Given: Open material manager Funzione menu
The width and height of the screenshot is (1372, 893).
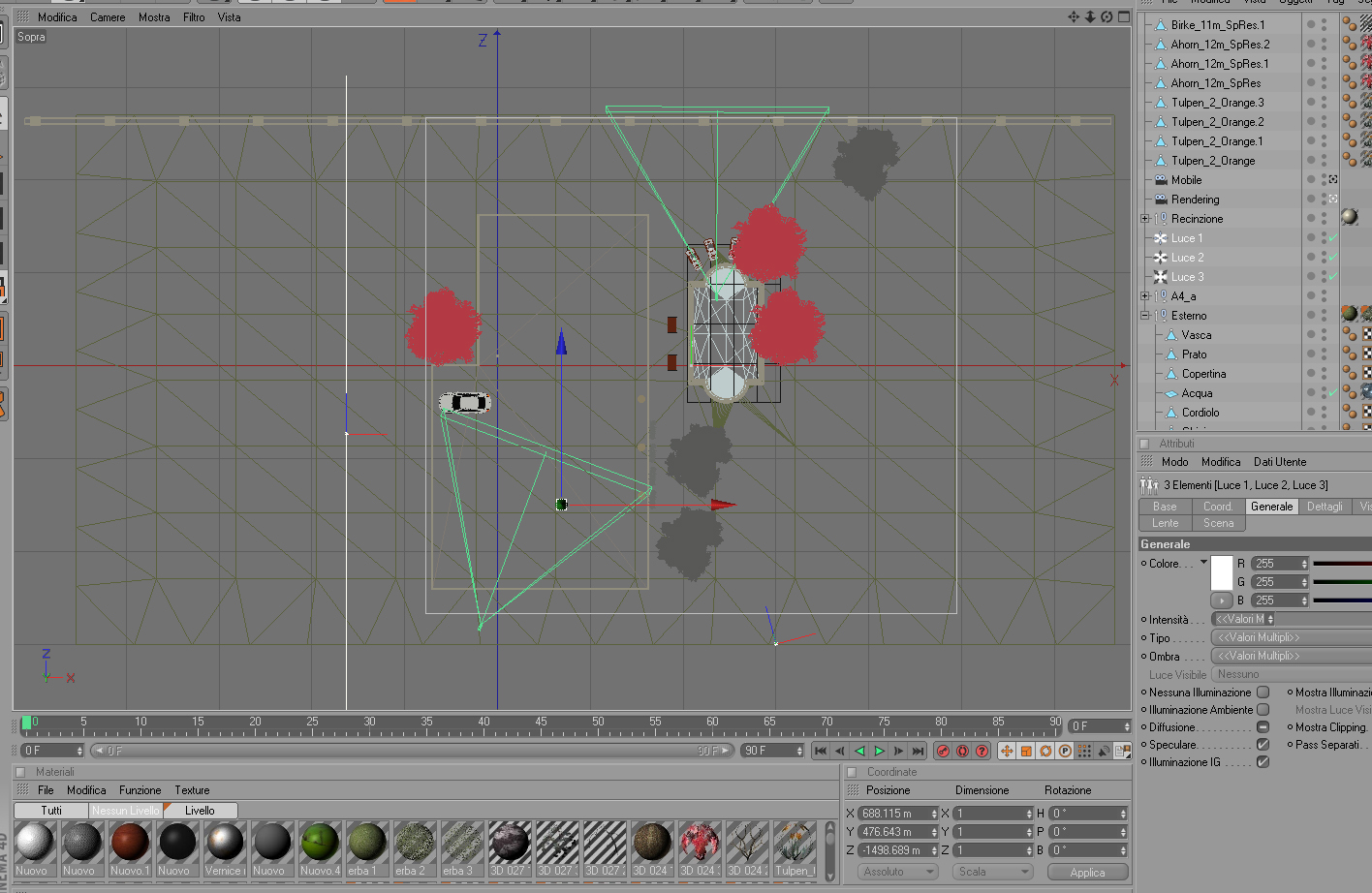Looking at the screenshot, I should [x=140, y=790].
